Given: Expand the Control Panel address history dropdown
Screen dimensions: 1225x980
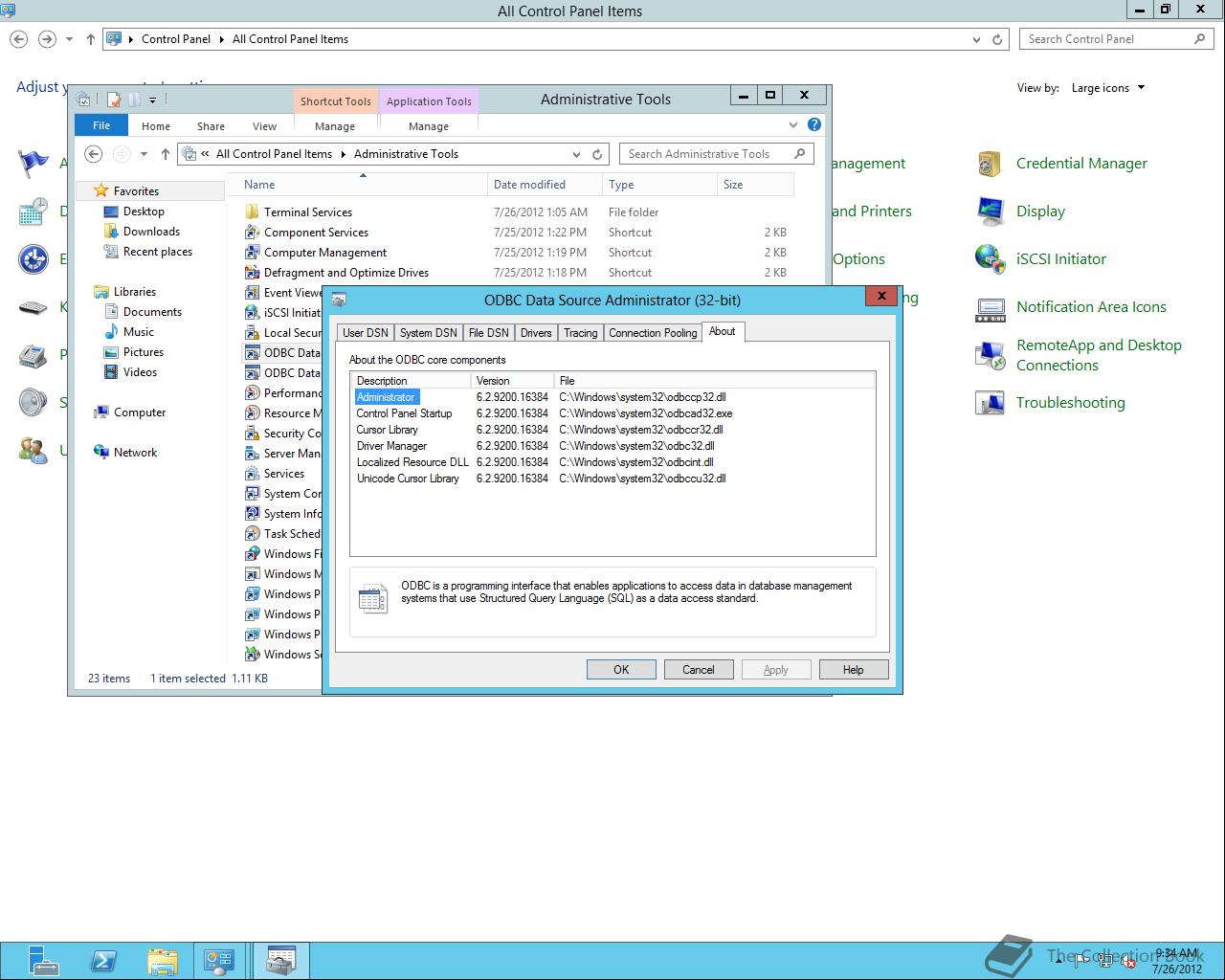Looking at the screenshot, I should pos(976,39).
